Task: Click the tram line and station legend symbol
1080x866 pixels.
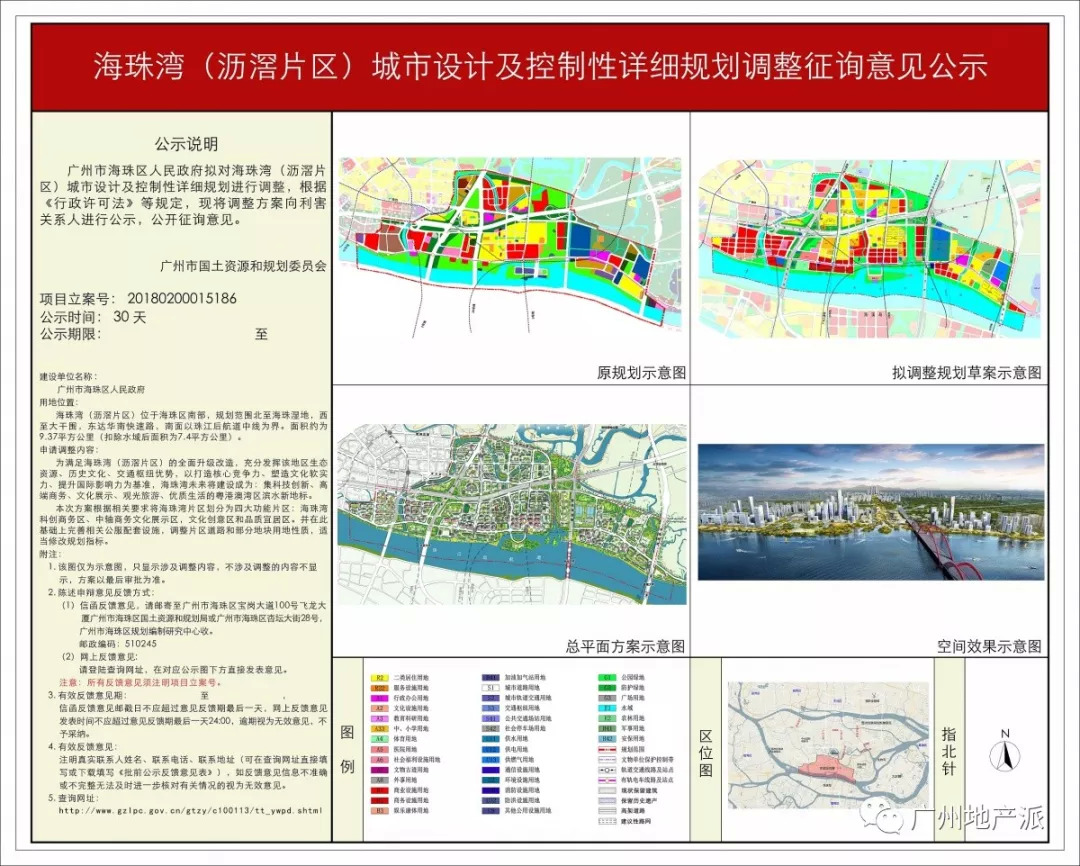Action: click(607, 779)
